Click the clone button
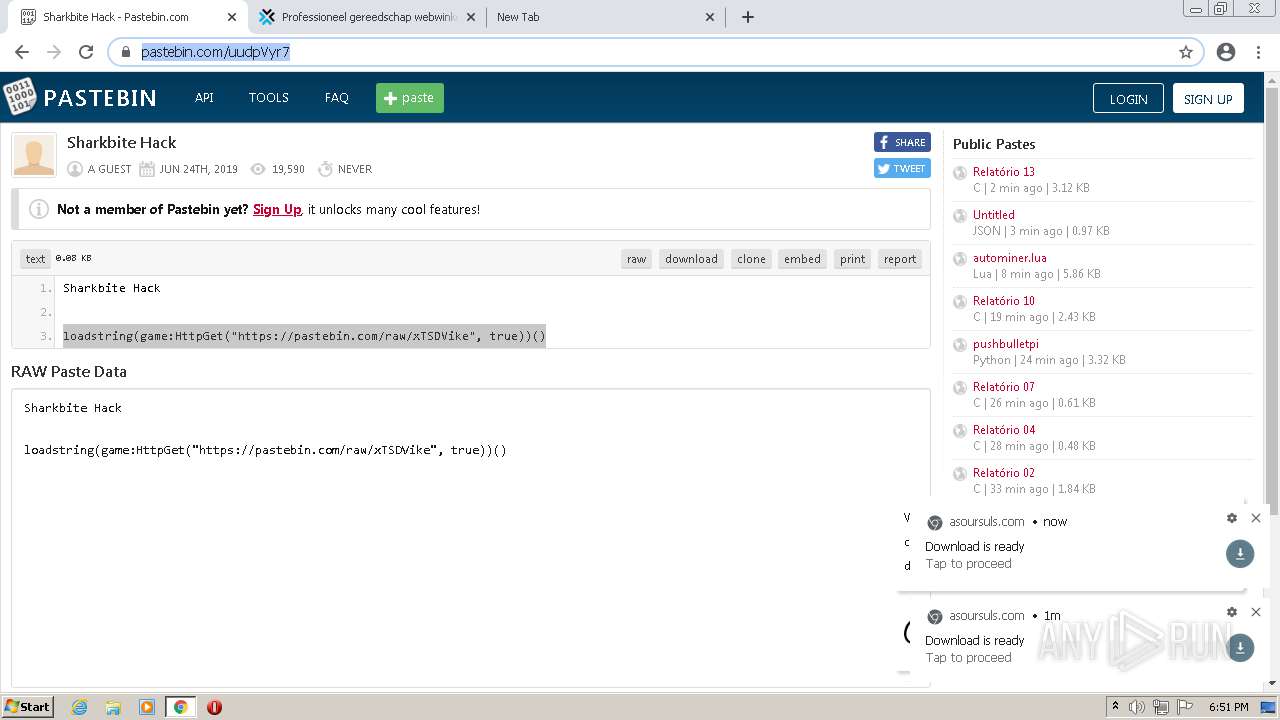 point(751,259)
